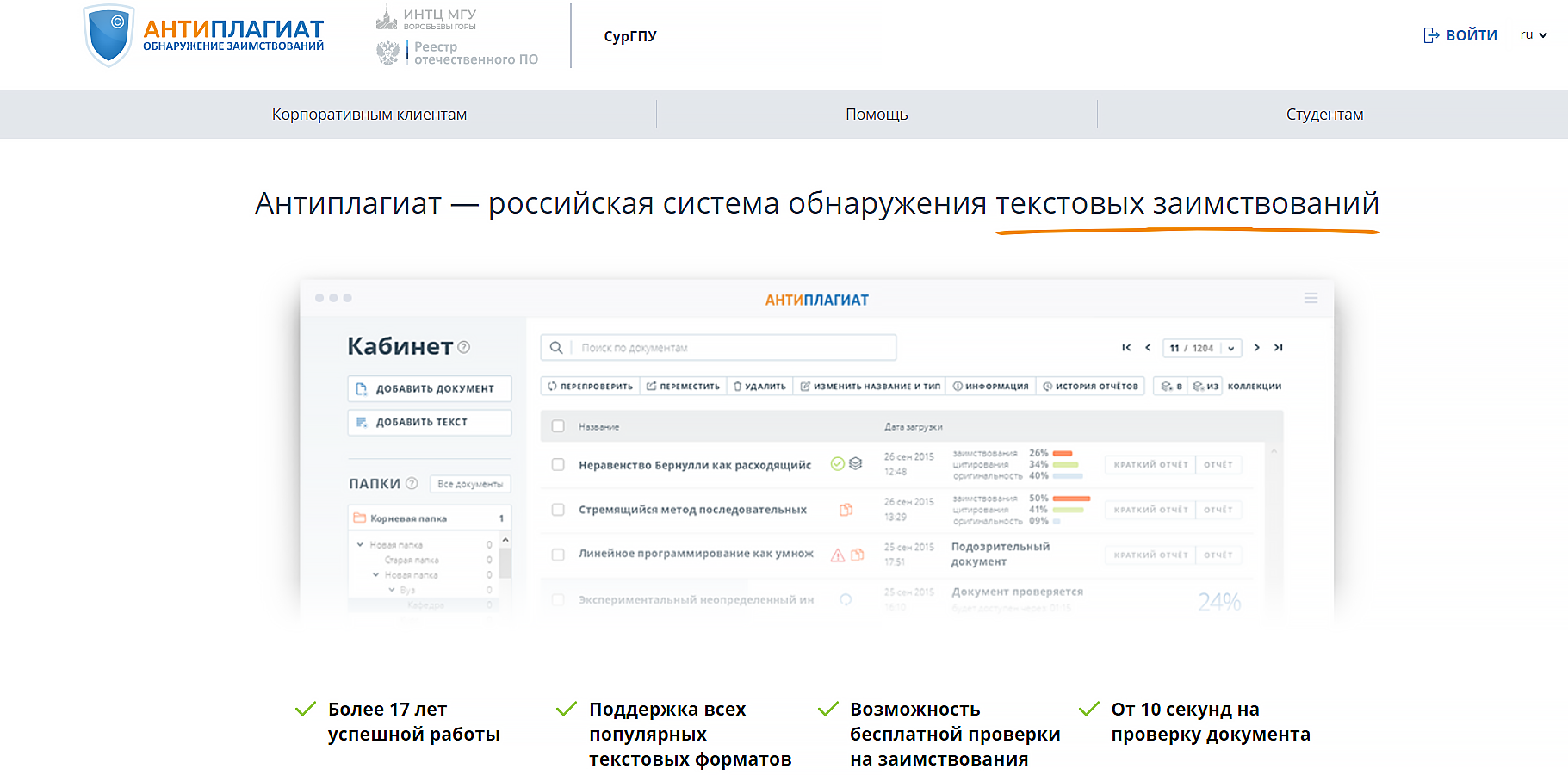Open the ru language dropdown

(x=1534, y=35)
